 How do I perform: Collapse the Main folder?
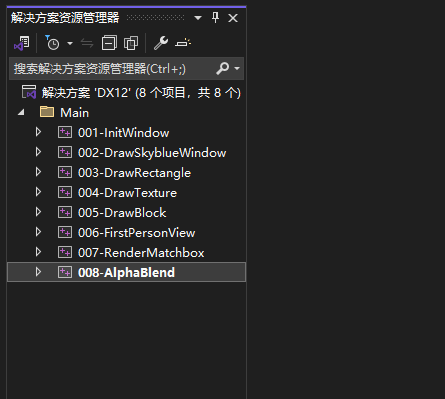21,112
